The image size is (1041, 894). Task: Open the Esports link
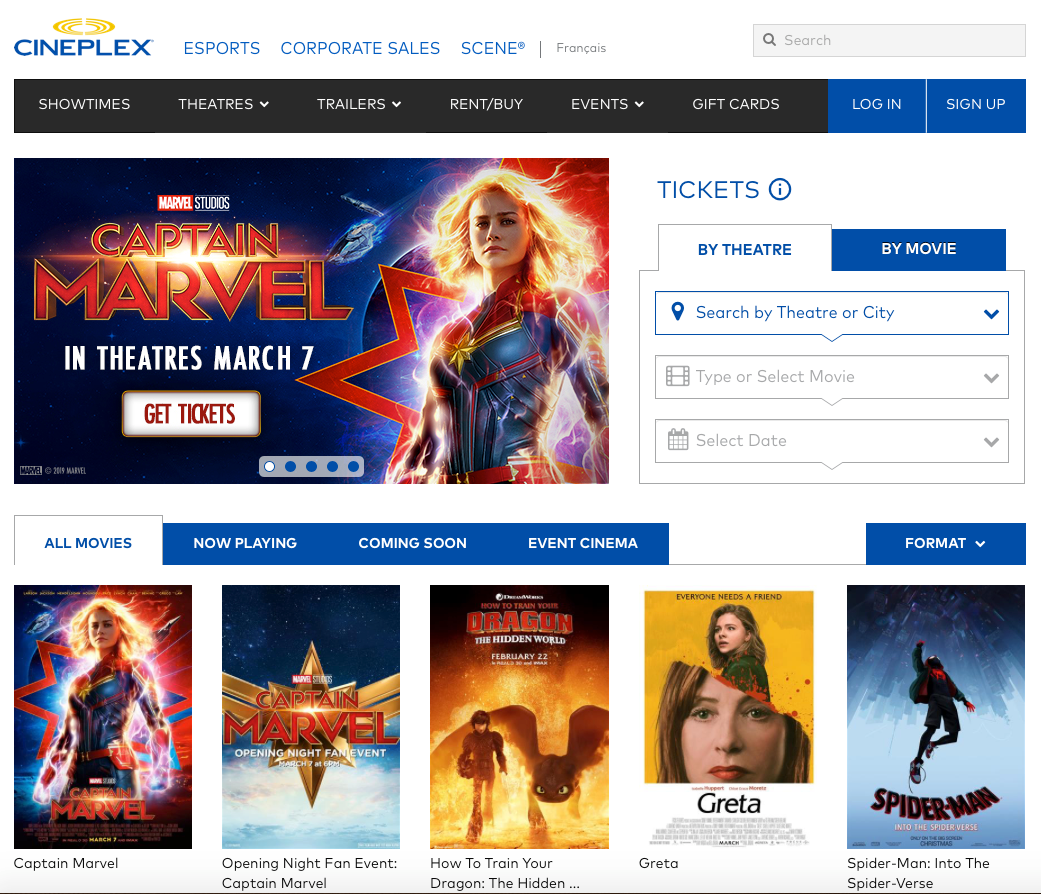point(222,48)
